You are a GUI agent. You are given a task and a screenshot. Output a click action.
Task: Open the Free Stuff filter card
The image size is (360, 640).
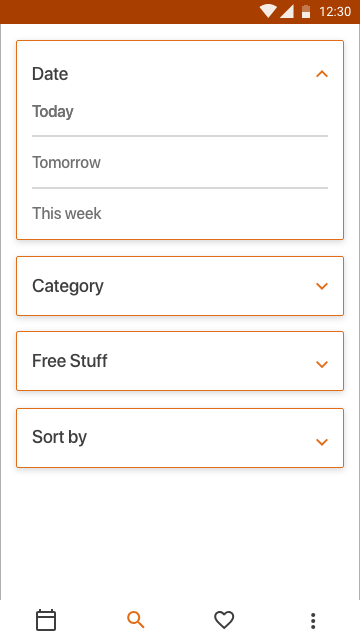tap(180, 361)
